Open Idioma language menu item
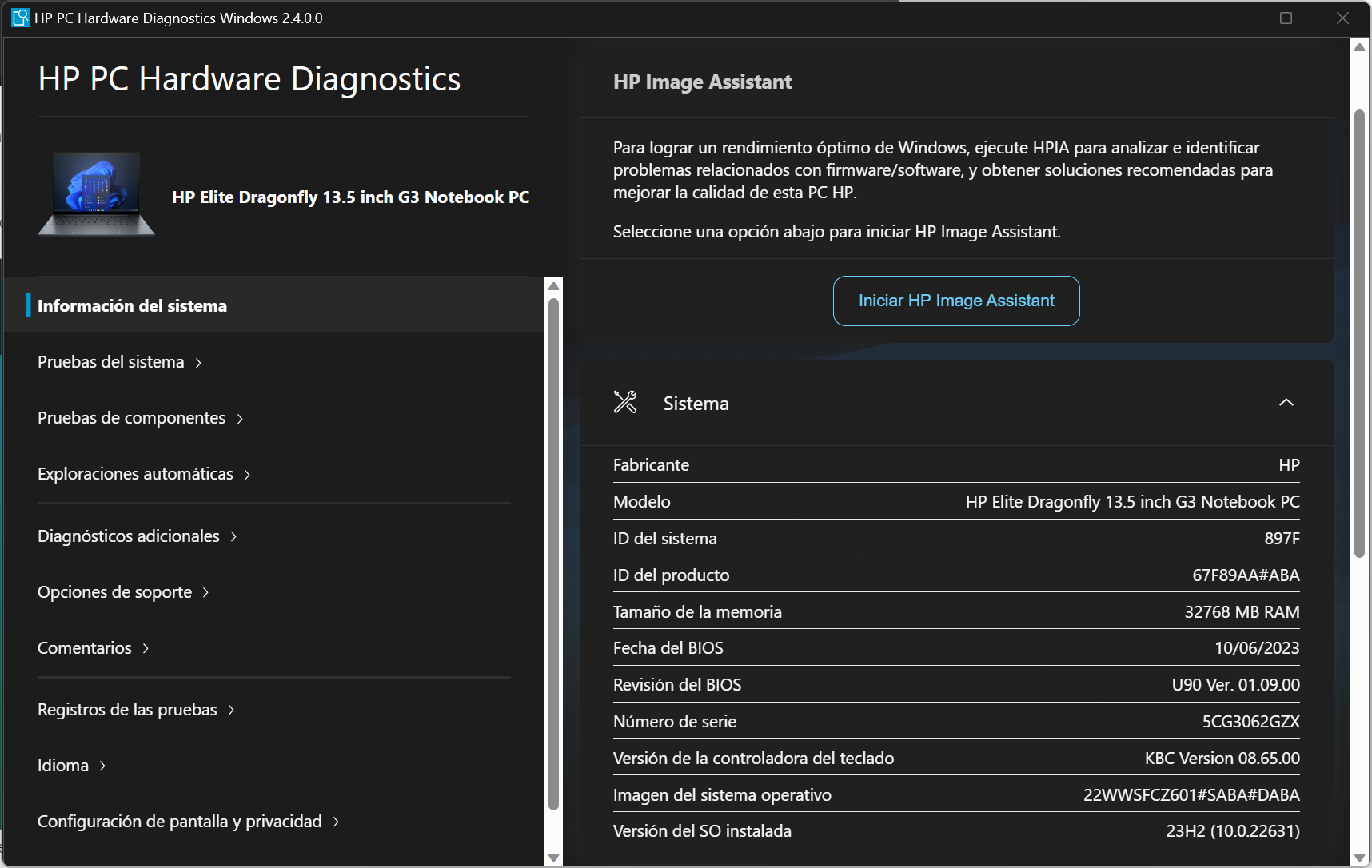The height and width of the screenshot is (868, 1372). pyautogui.click(x=63, y=766)
